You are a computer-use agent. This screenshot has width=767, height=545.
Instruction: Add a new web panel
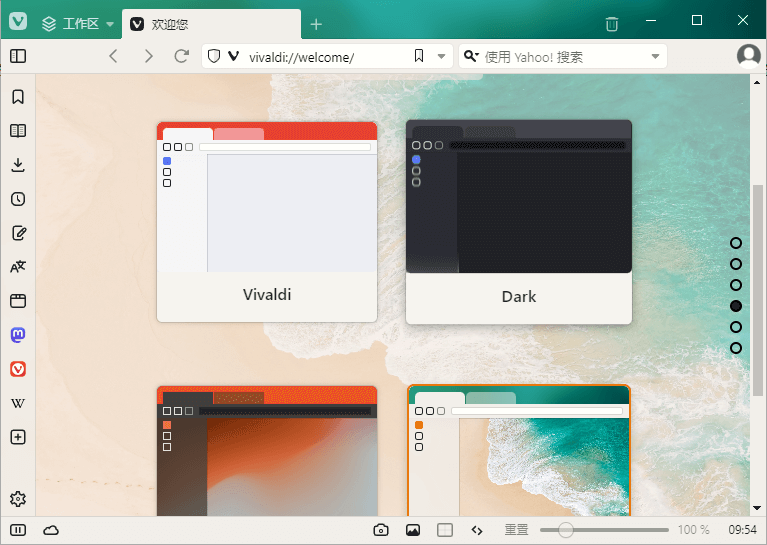(x=18, y=437)
